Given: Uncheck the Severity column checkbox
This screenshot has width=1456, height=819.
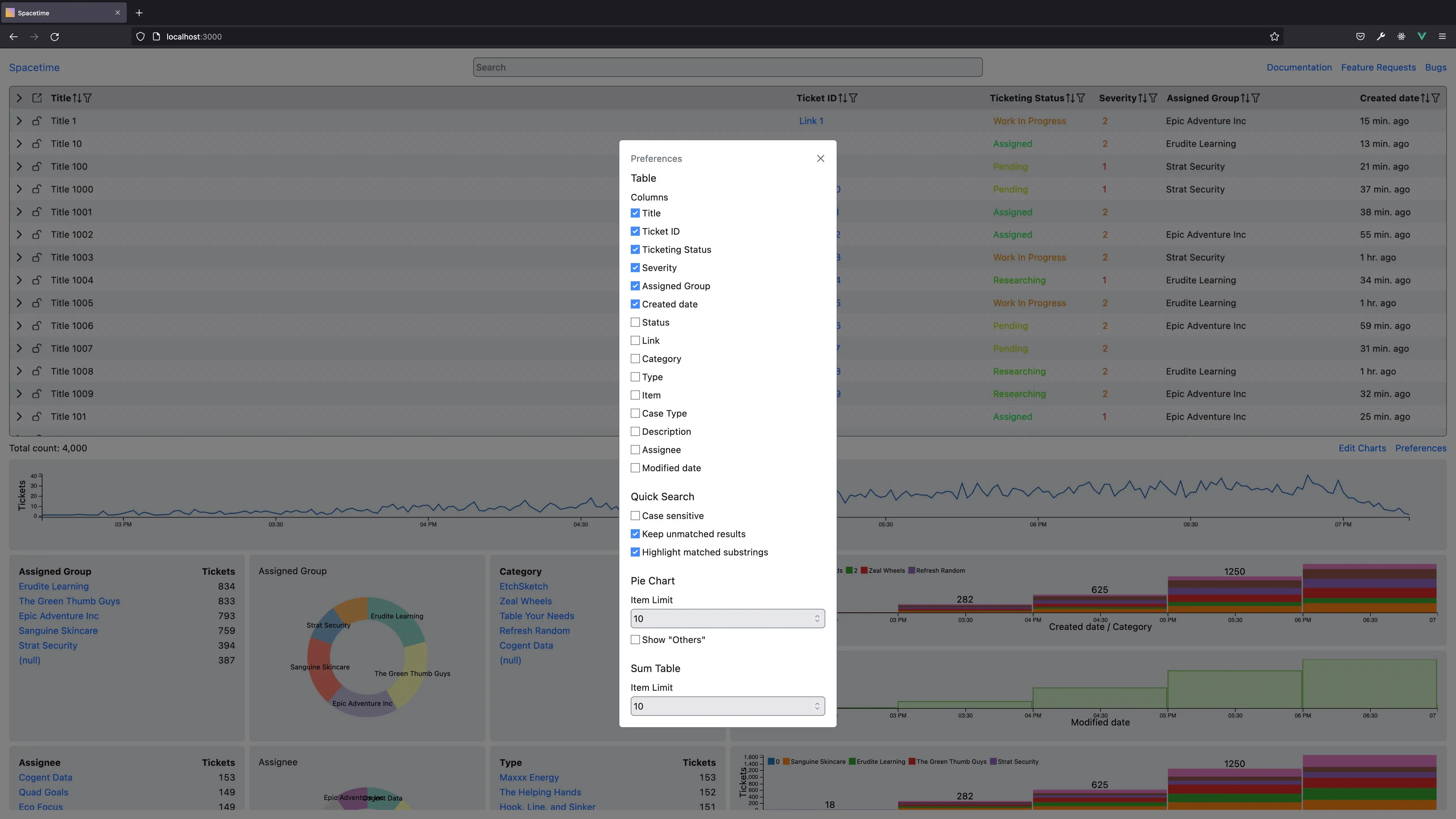Looking at the screenshot, I should pyautogui.click(x=635, y=268).
